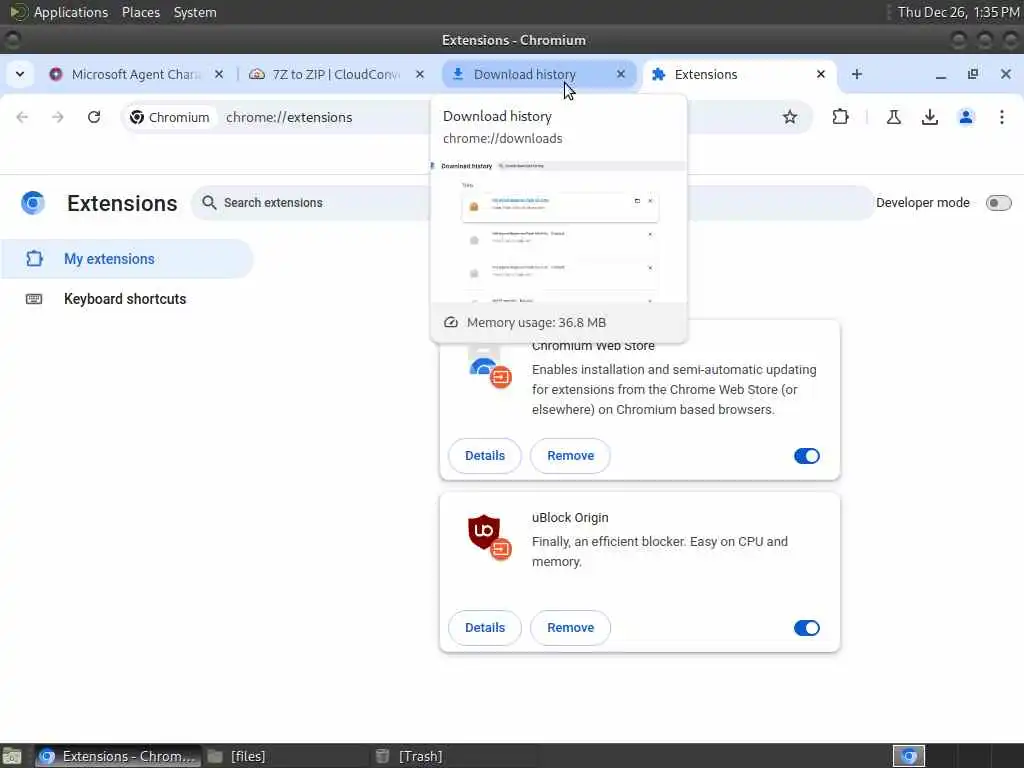Viewport: 1024px width, 768px height.
Task: Toggle Developer mode switch
Action: pos(999,203)
